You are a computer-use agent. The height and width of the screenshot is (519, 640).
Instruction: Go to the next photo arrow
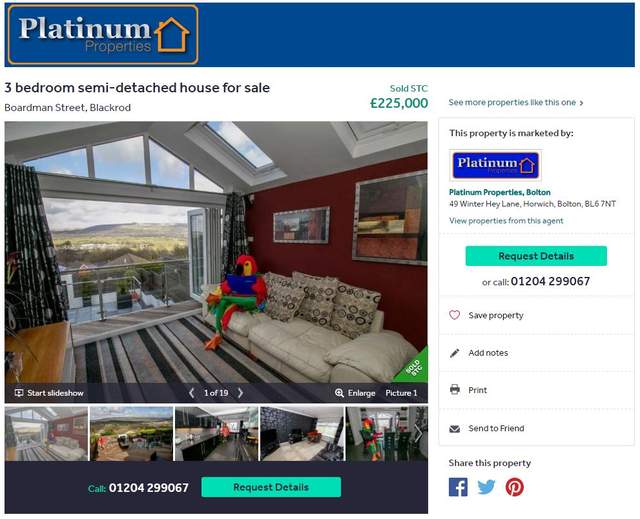coord(240,393)
